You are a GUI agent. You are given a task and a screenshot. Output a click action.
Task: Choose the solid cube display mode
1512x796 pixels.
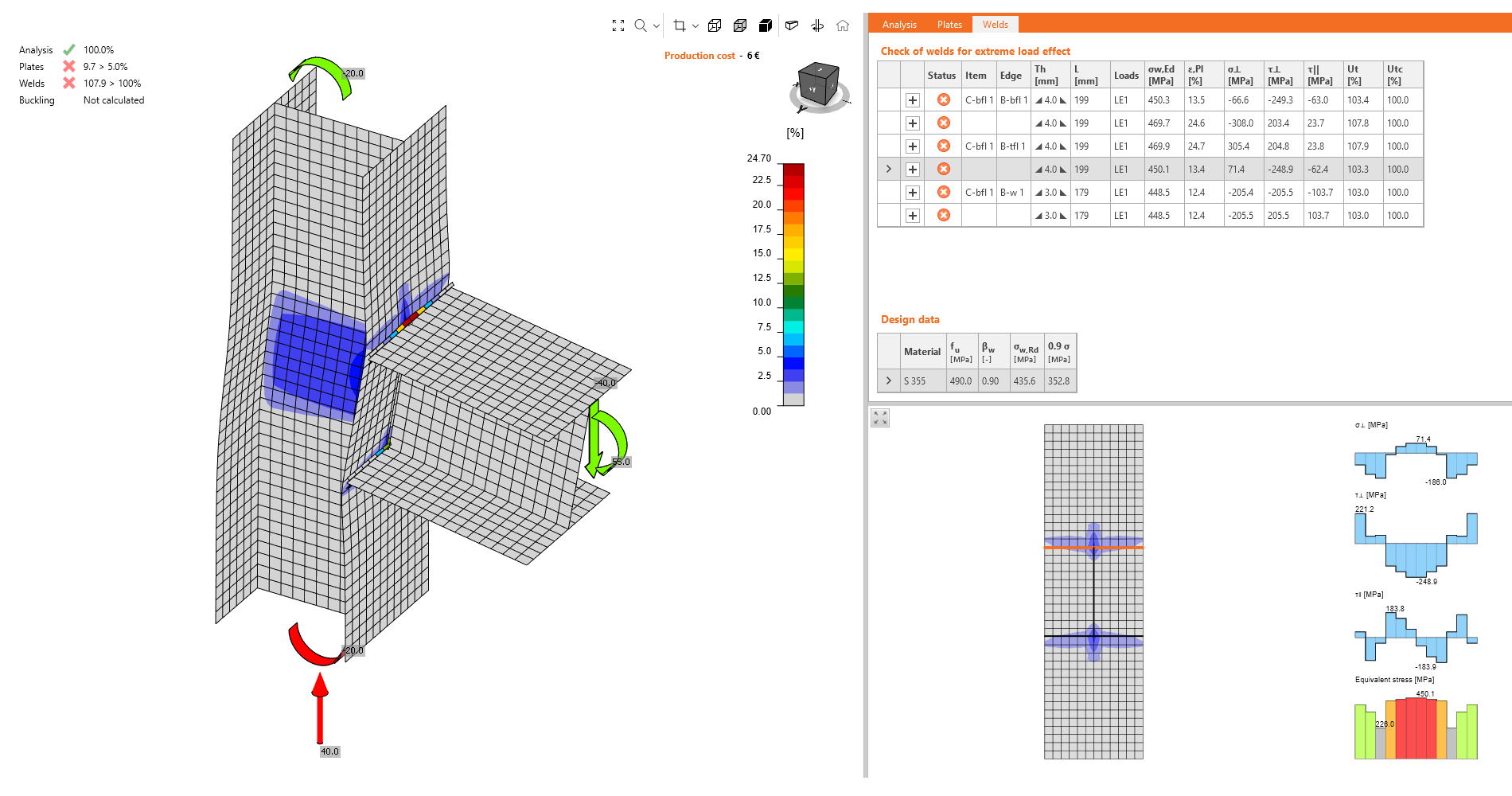[765, 25]
